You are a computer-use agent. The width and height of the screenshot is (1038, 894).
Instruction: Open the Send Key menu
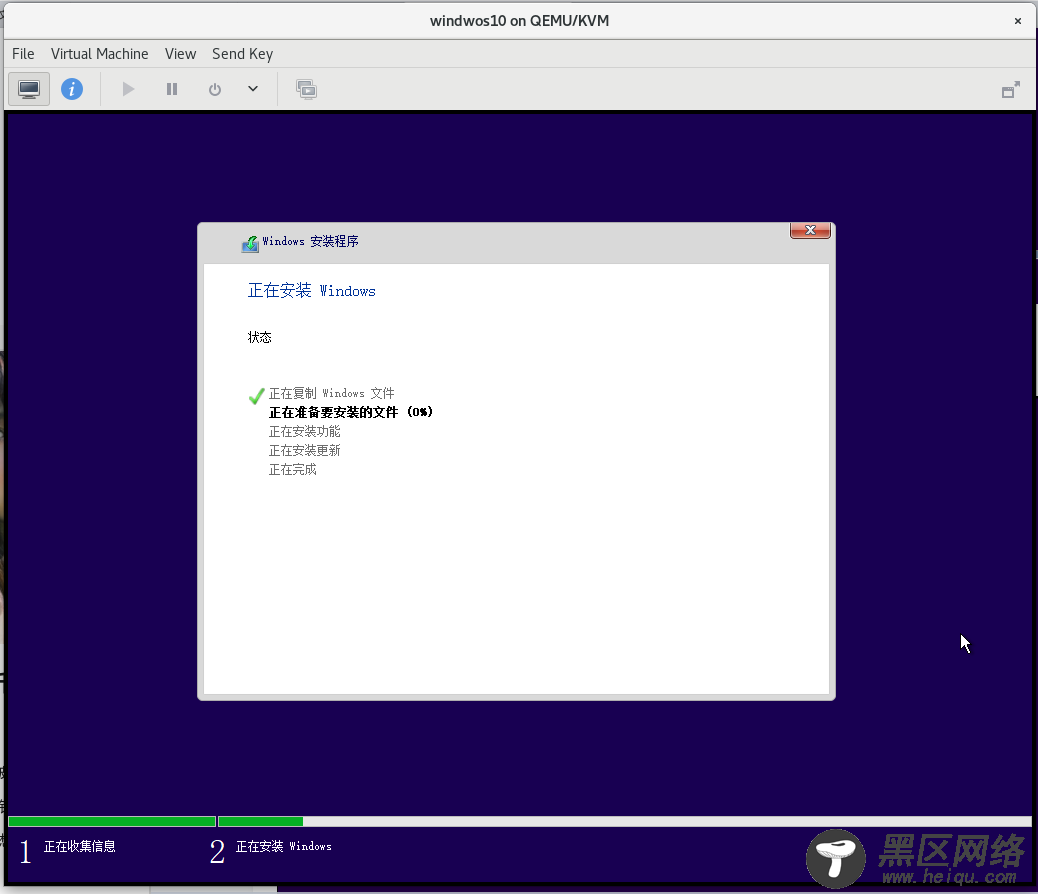pos(242,54)
